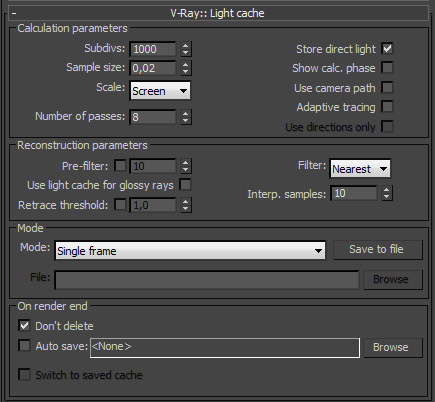Enable Use camera path checkbox

[x=387, y=88]
